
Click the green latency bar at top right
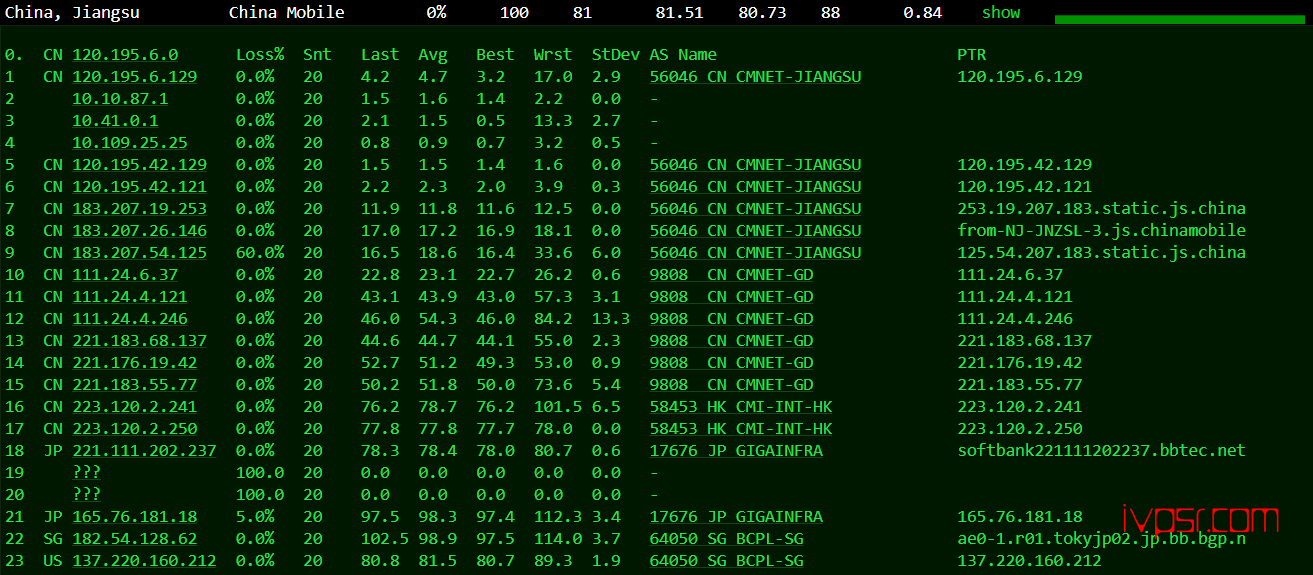pyautogui.click(x=1181, y=19)
